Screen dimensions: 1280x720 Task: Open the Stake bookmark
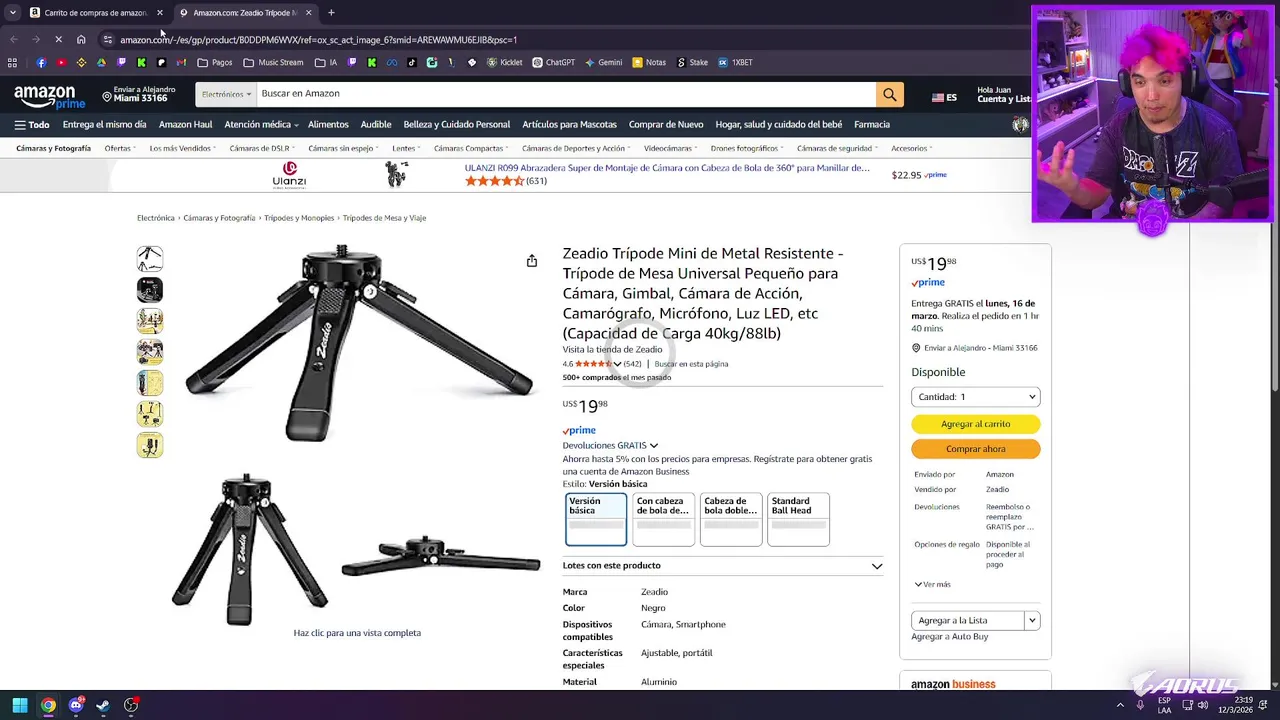[x=692, y=62]
